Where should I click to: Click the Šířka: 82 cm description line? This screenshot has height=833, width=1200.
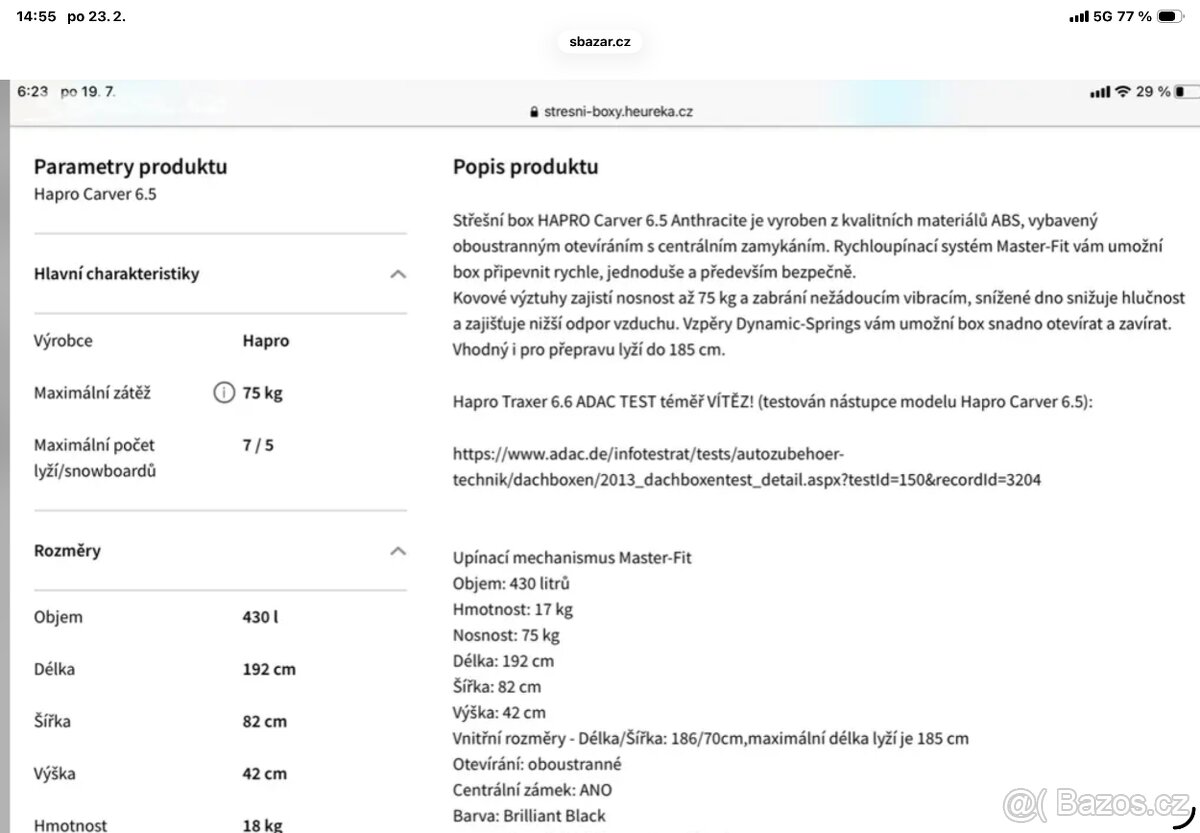pyautogui.click(x=497, y=687)
